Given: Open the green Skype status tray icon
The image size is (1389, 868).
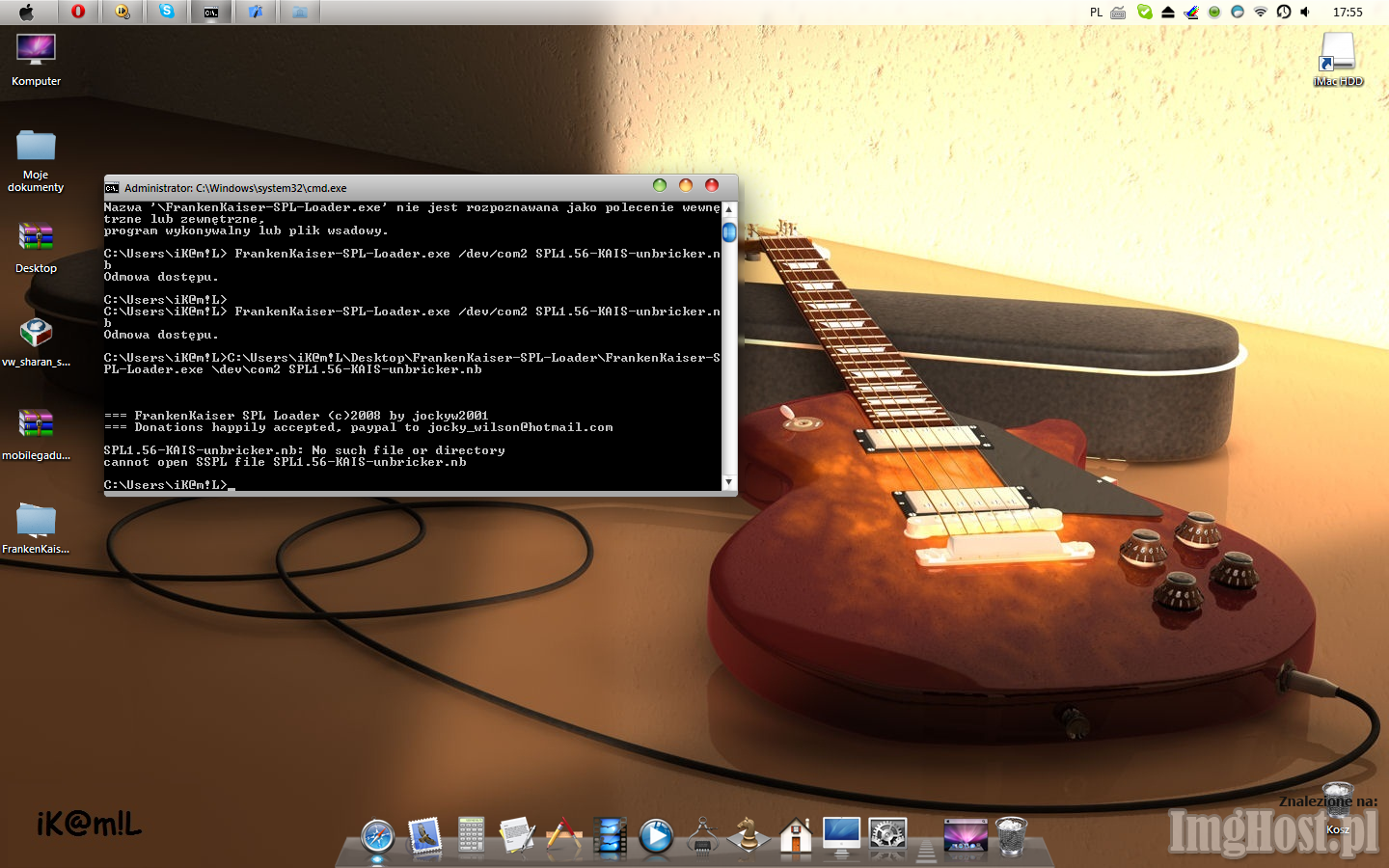Looking at the screenshot, I should coord(1144,12).
